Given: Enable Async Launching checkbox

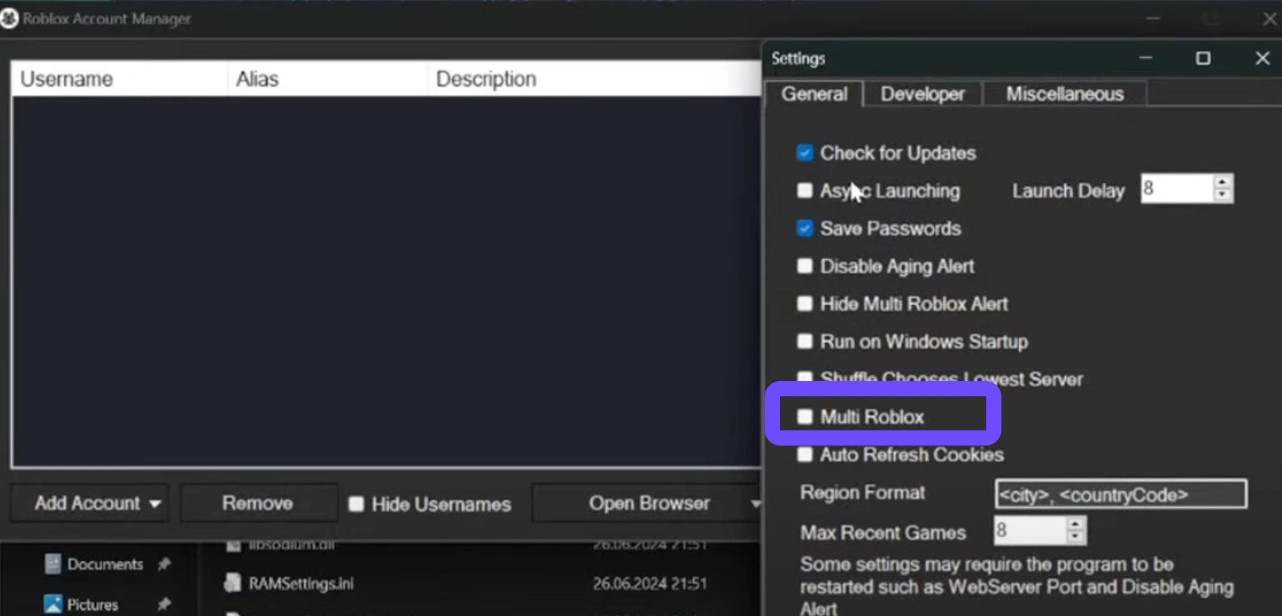Looking at the screenshot, I should [805, 191].
